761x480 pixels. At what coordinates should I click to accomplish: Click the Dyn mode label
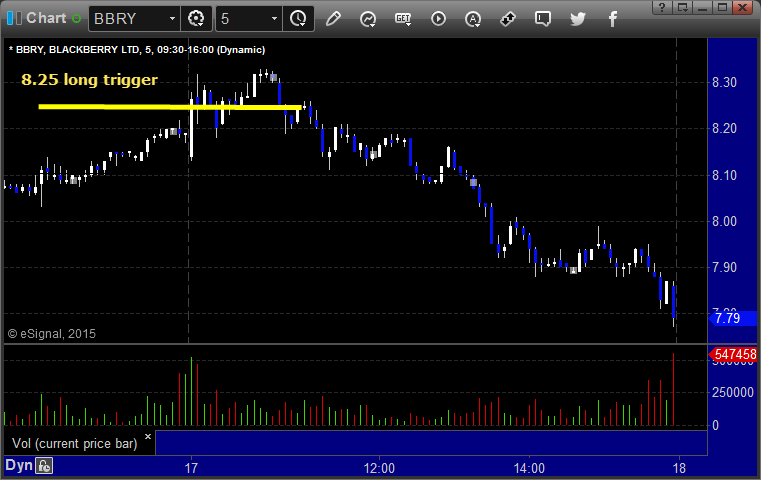click(18, 465)
